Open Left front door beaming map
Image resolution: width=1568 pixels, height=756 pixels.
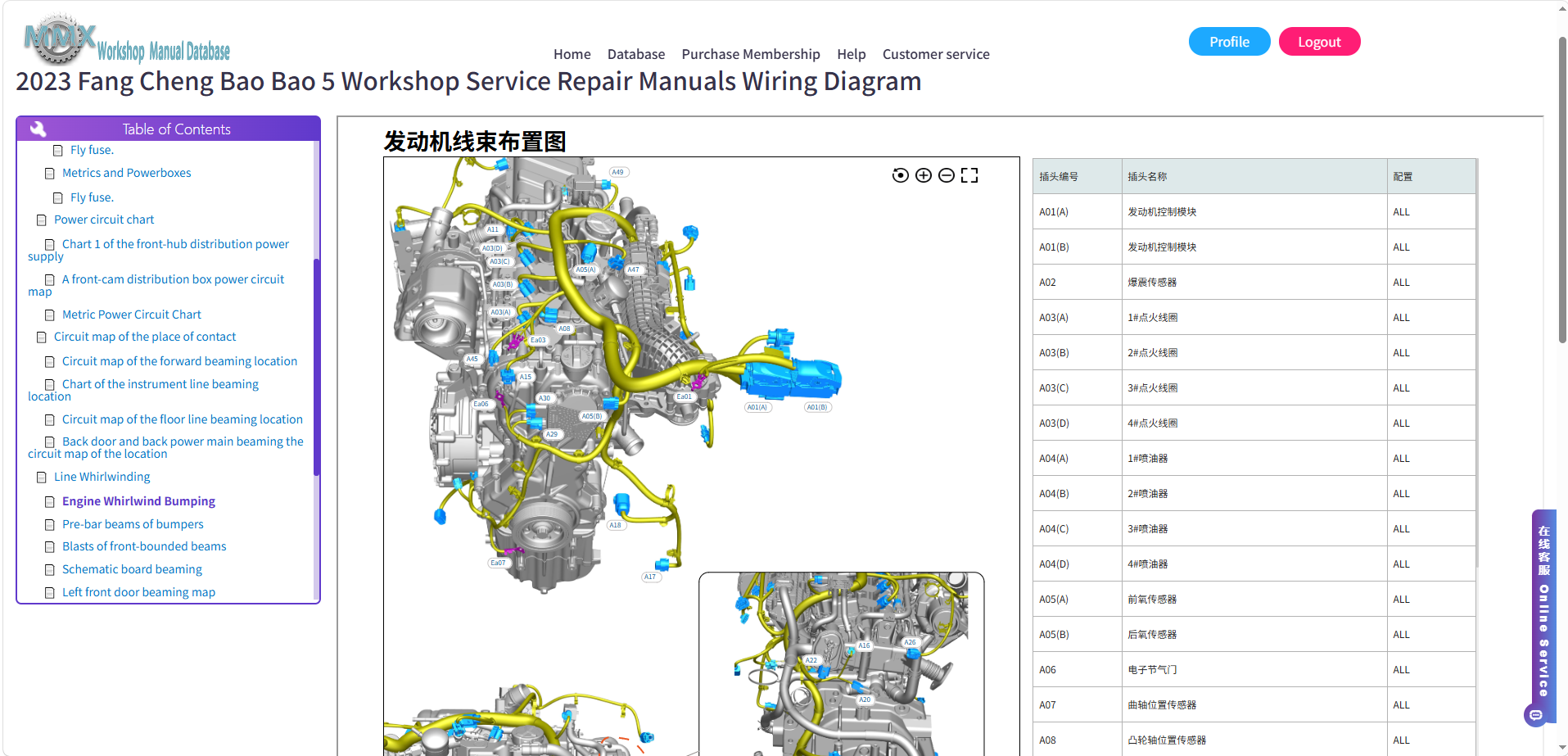click(138, 592)
